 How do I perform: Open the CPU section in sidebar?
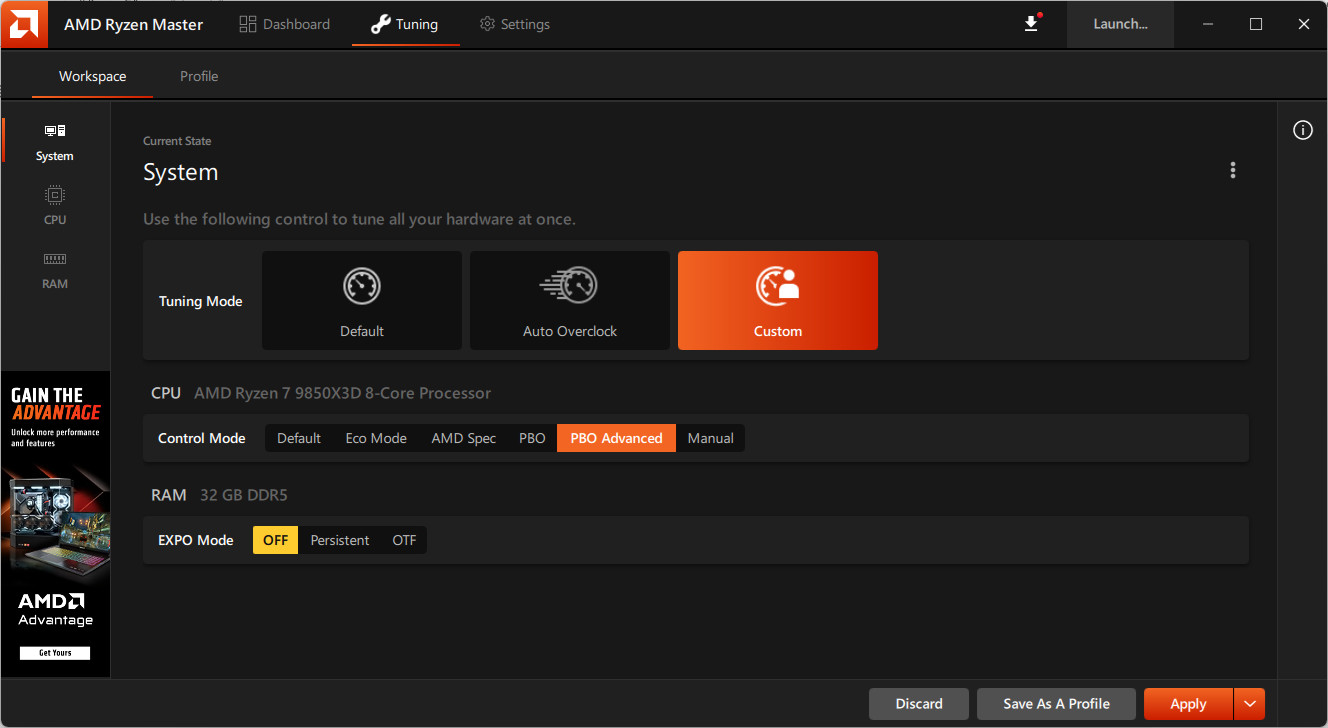(55, 206)
